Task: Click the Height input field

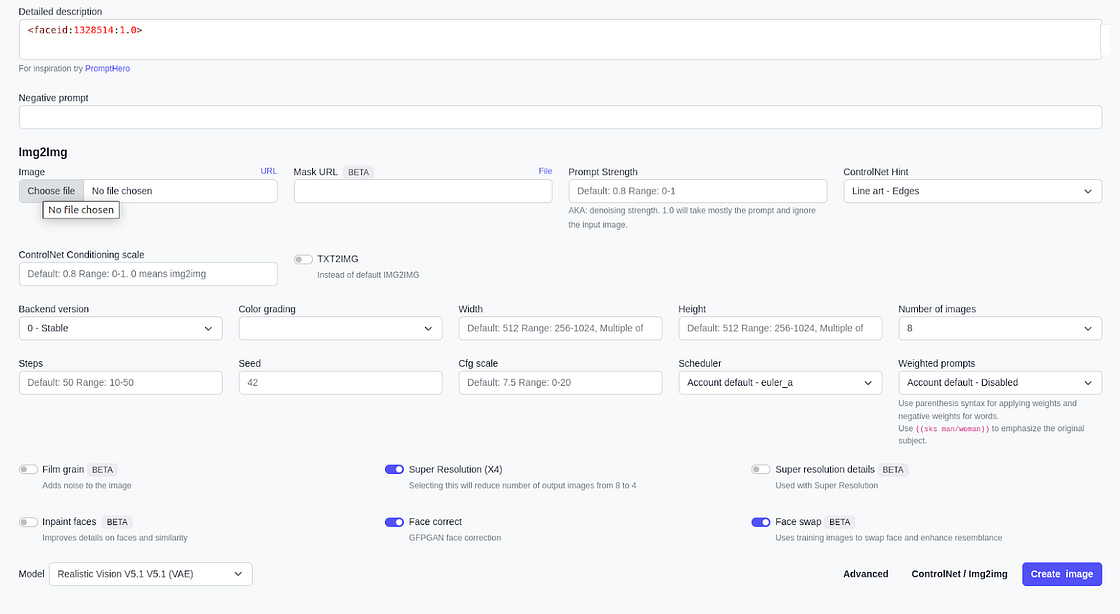Action: point(780,328)
